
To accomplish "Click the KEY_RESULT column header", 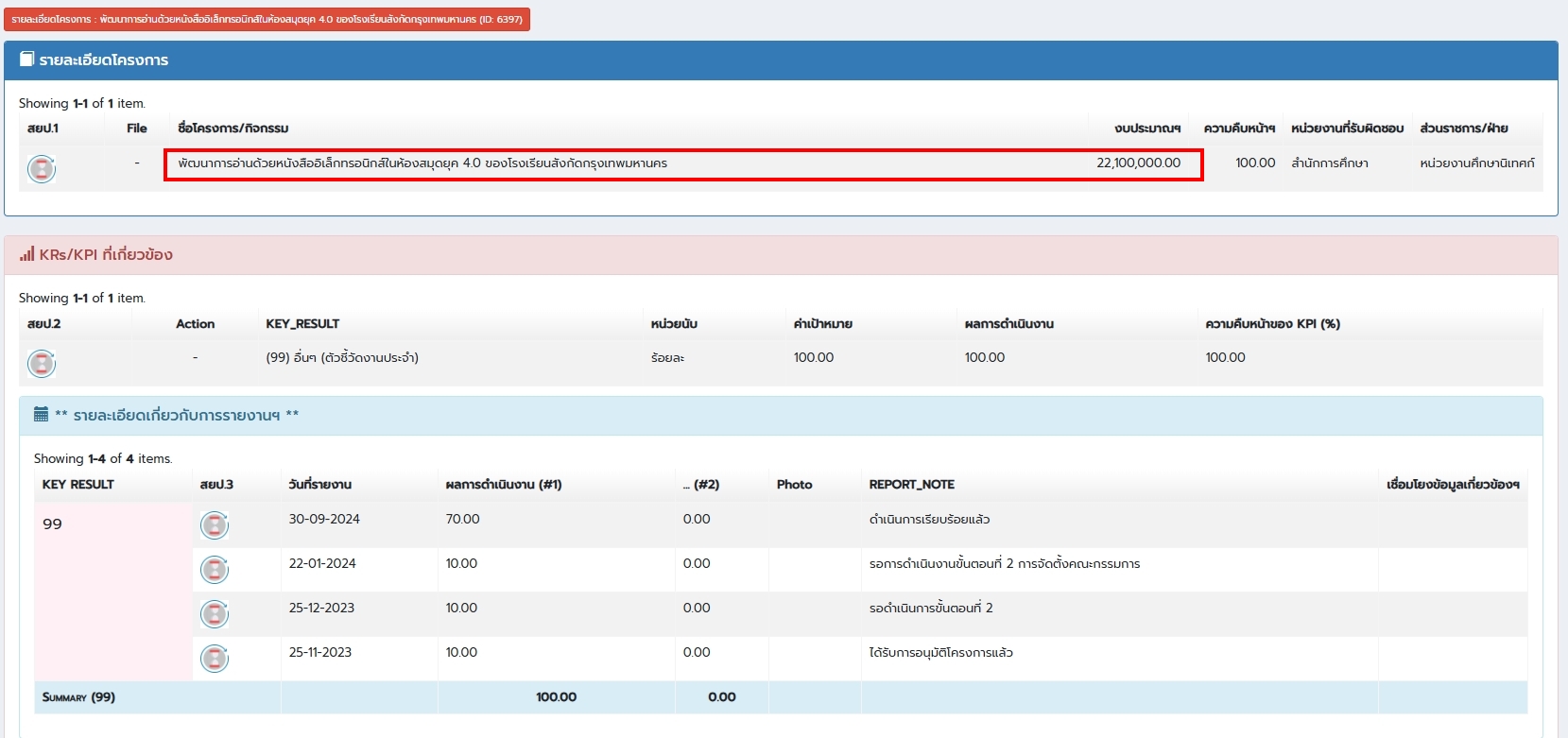I will click(302, 324).
